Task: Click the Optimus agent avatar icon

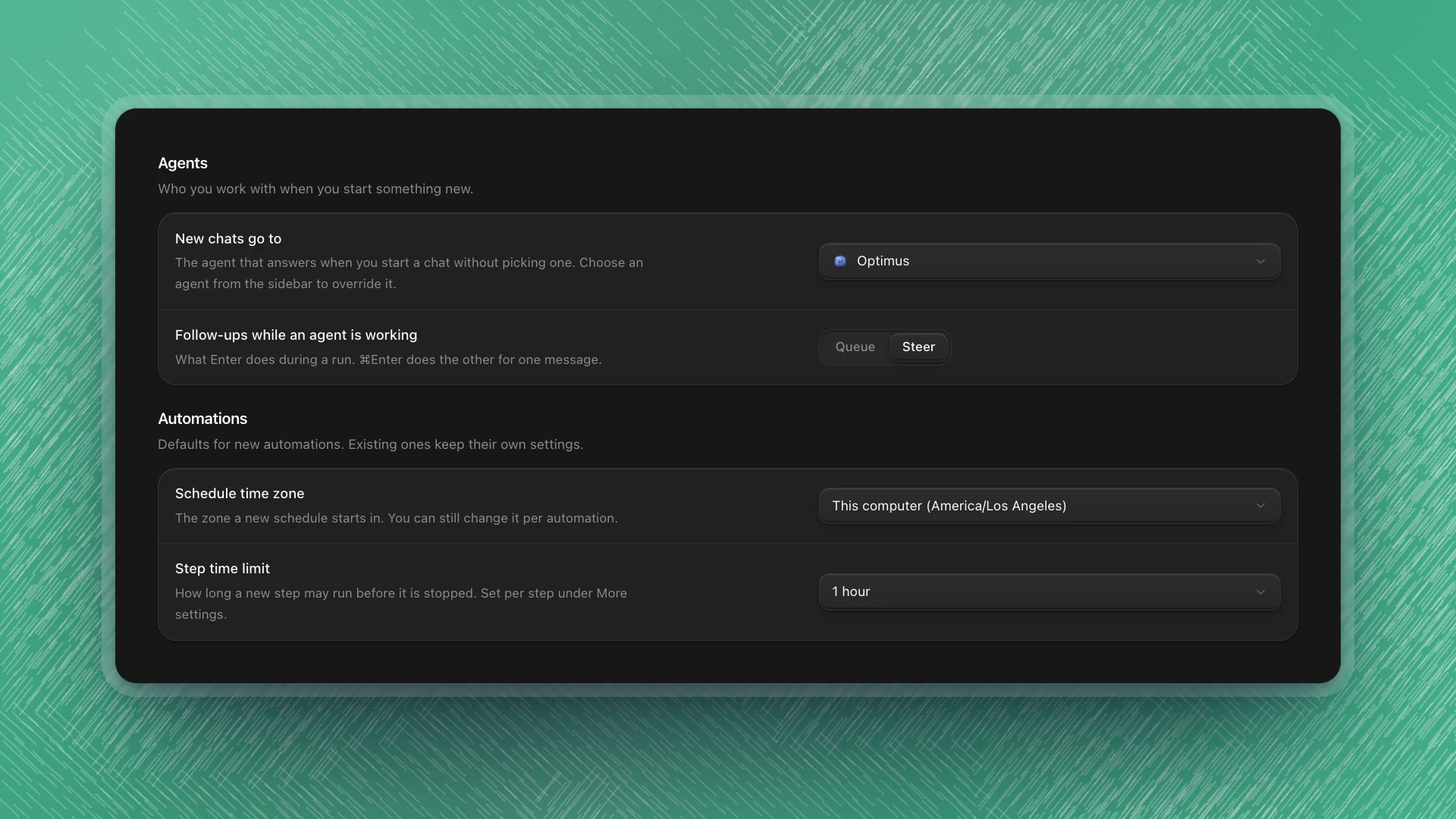Action: [x=840, y=261]
